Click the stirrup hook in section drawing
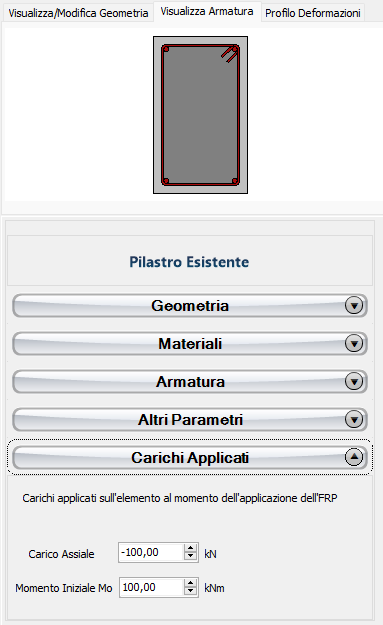This screenshot has height=625, width=383. tap(230, 55)
